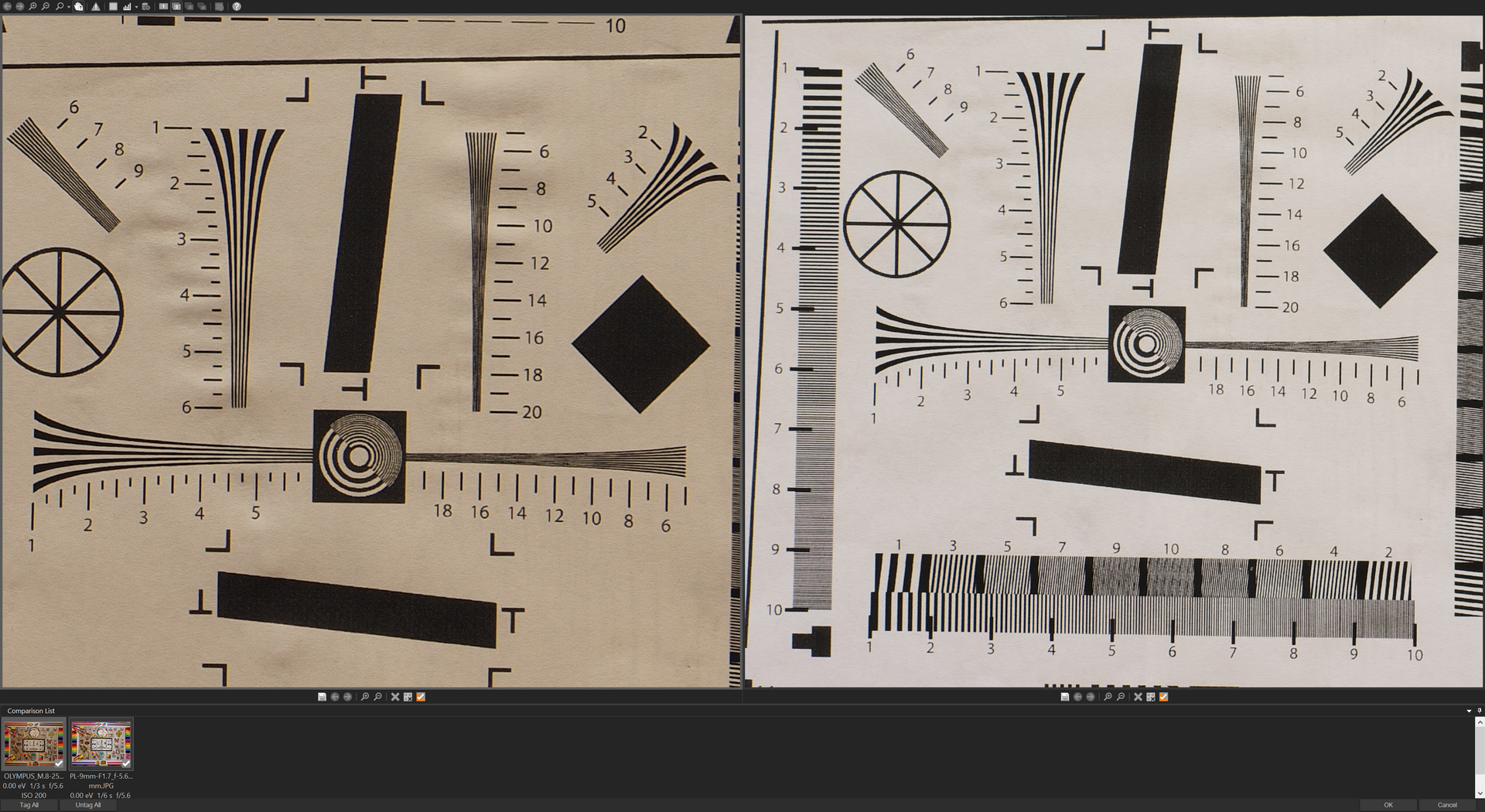Screen dimensions: 1485x812
Task: Show the histogram from the top toolbar
Action: point(127,6)
